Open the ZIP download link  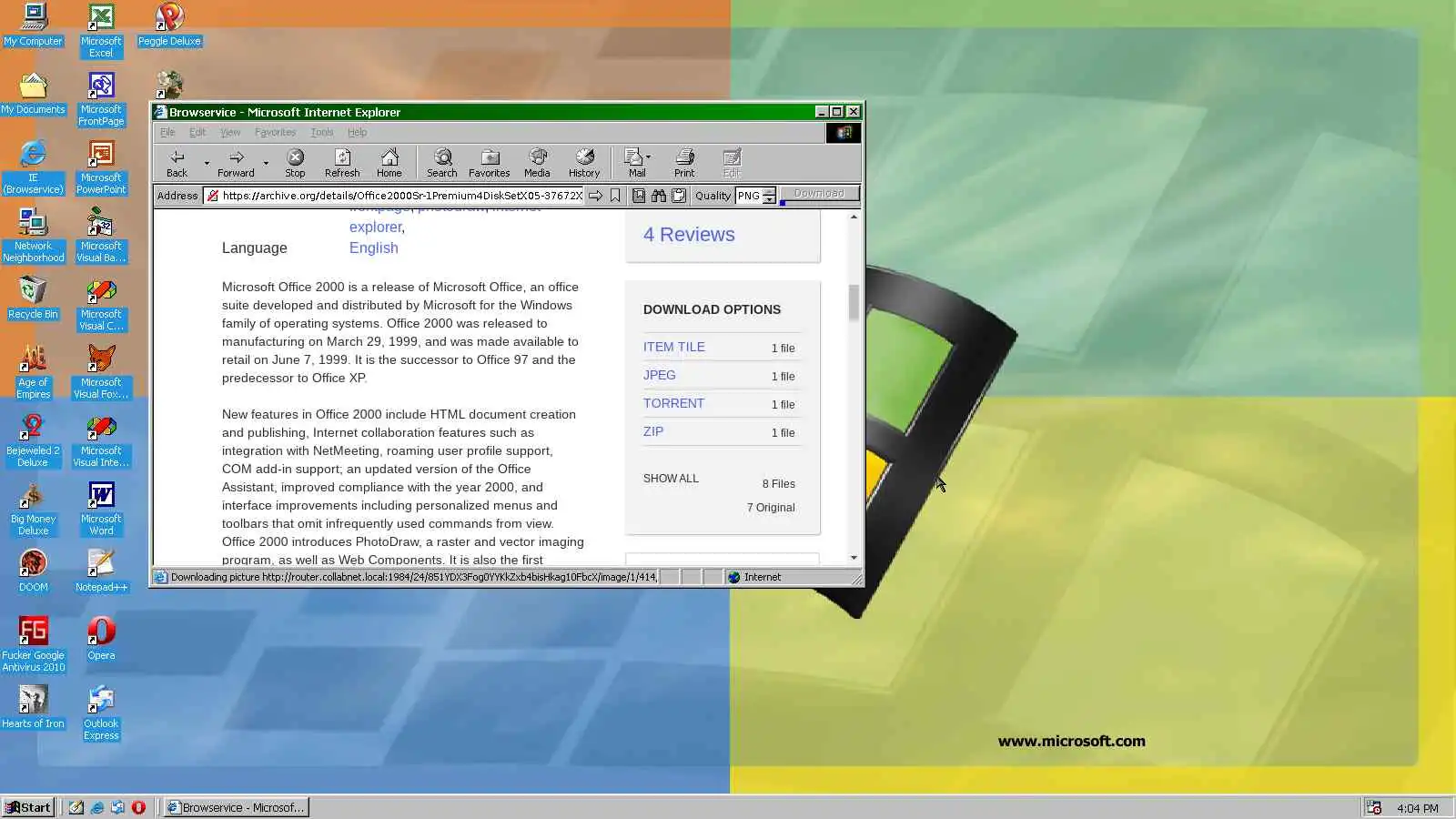tap(653, 431)
